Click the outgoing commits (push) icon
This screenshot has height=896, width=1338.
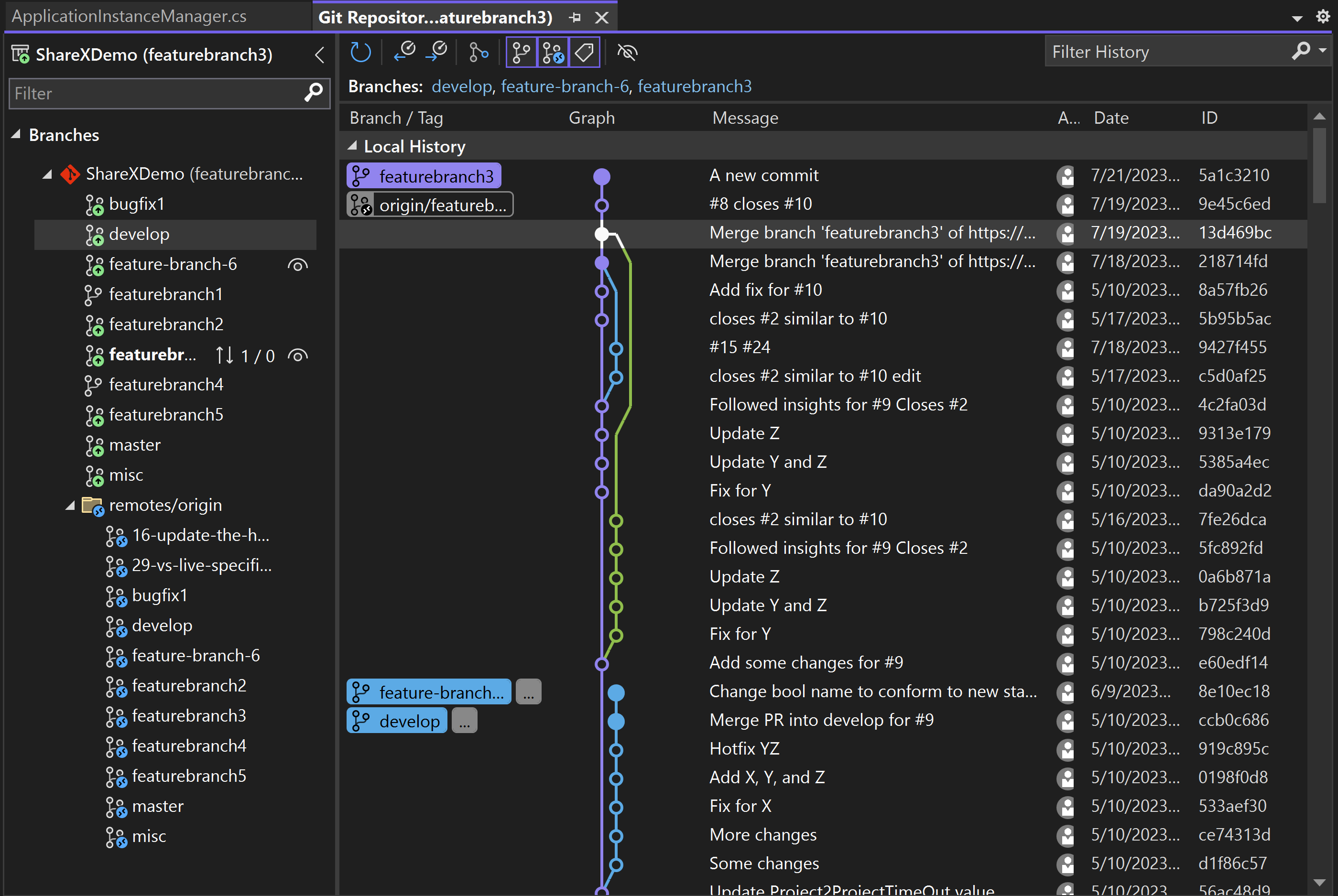437,53
